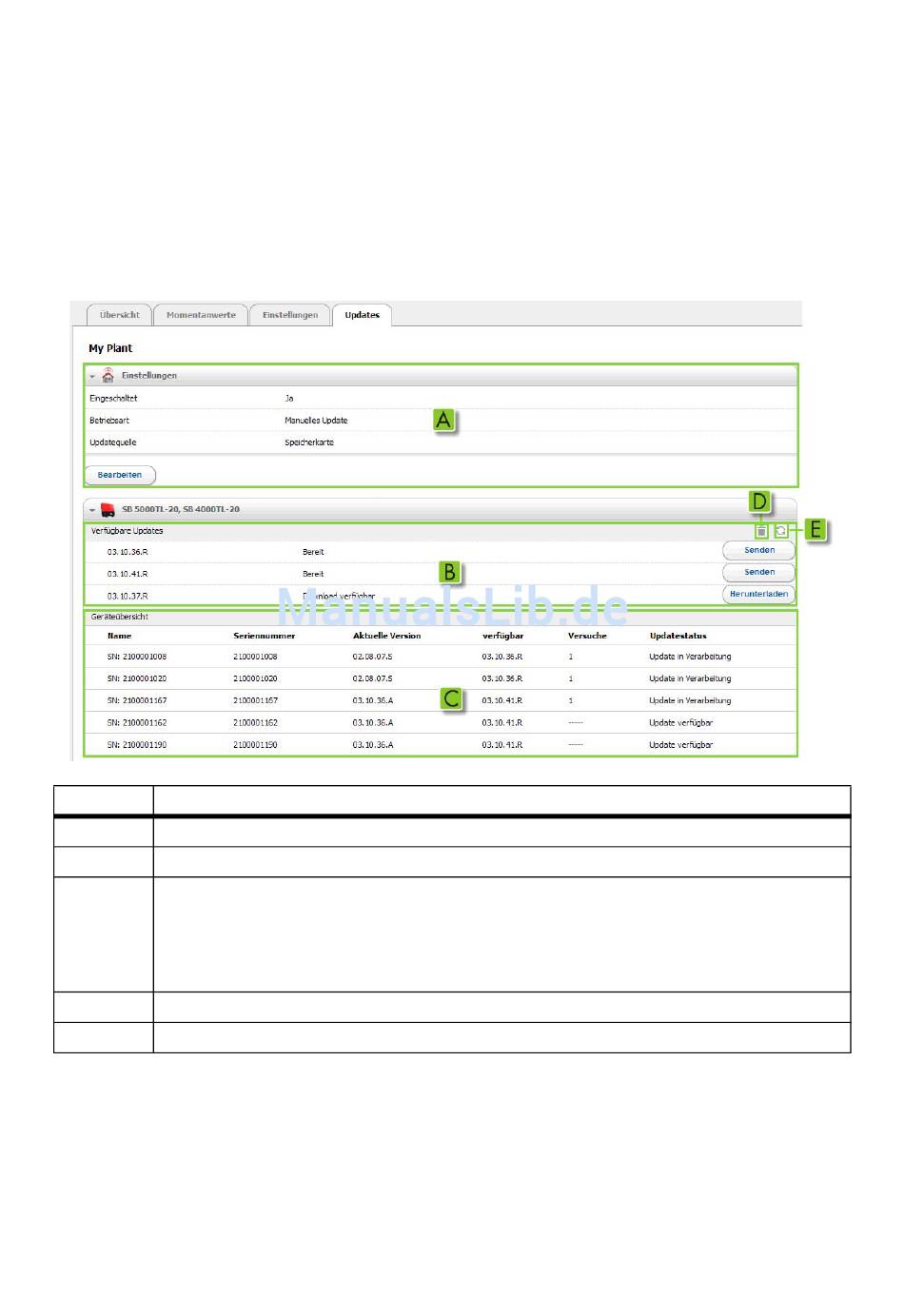
Task: Click Senden for update 03.10.41.R
Action: click(758, 572)
